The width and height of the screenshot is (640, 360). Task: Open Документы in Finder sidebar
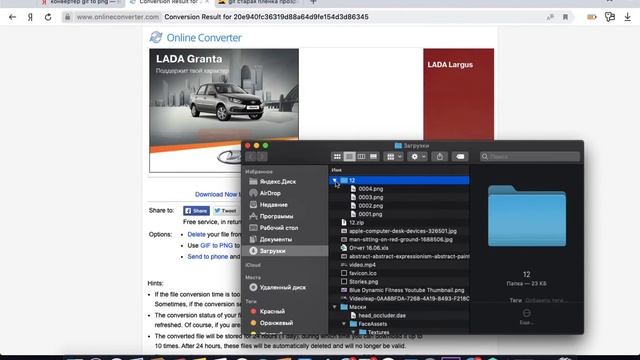[x=276, y=239]
